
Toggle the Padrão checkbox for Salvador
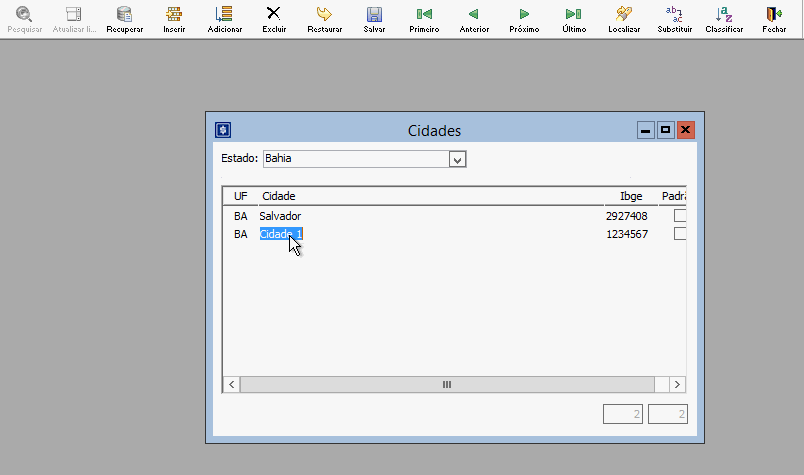click(680, 216)
